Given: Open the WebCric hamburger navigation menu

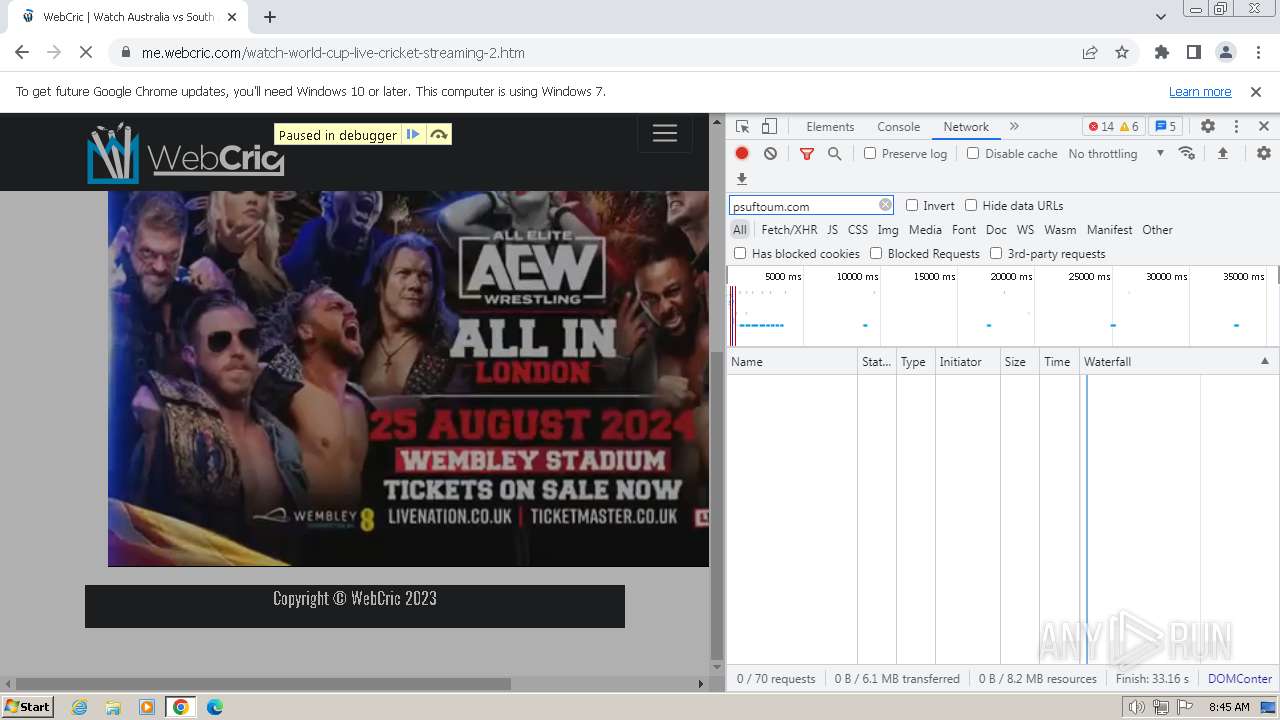Looking at the screenshot, I should point(665,134).
